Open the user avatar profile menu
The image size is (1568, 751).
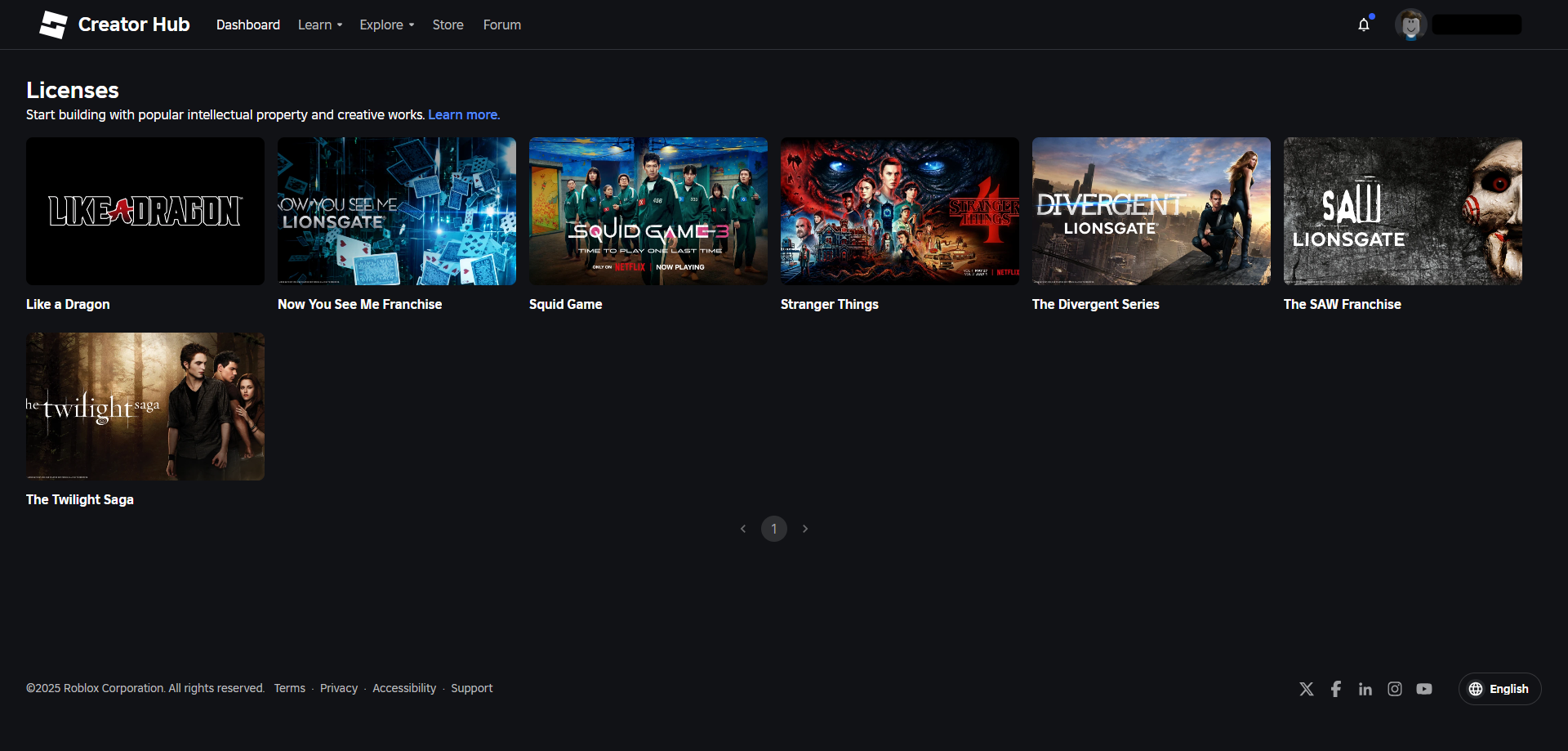click(1410, 25)
